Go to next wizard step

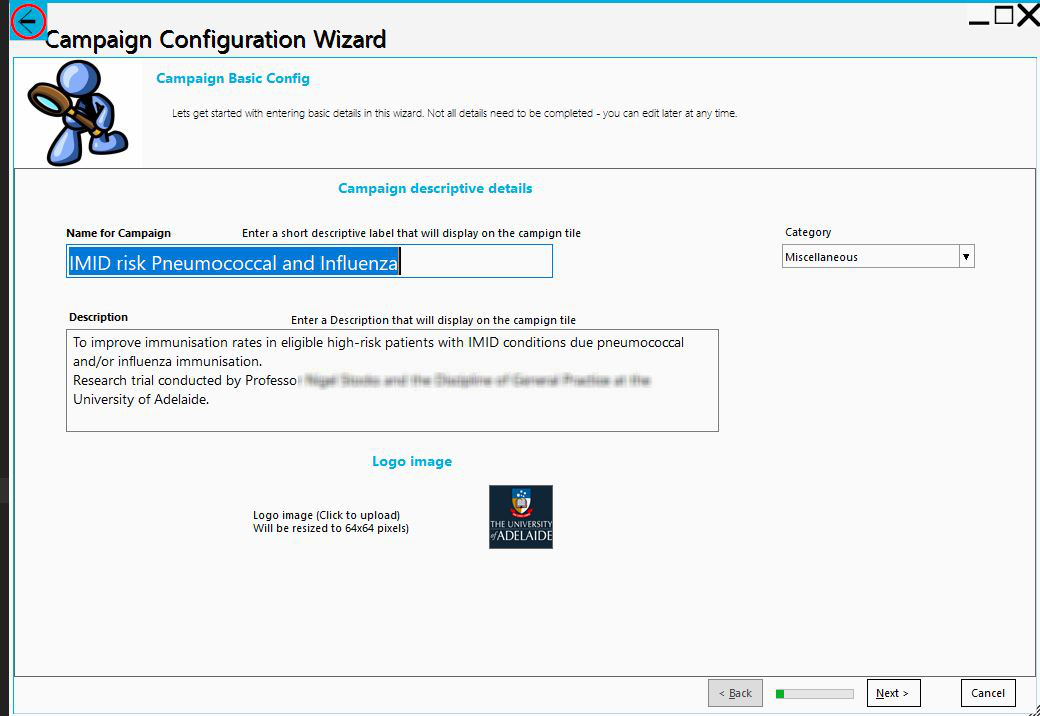892,693
